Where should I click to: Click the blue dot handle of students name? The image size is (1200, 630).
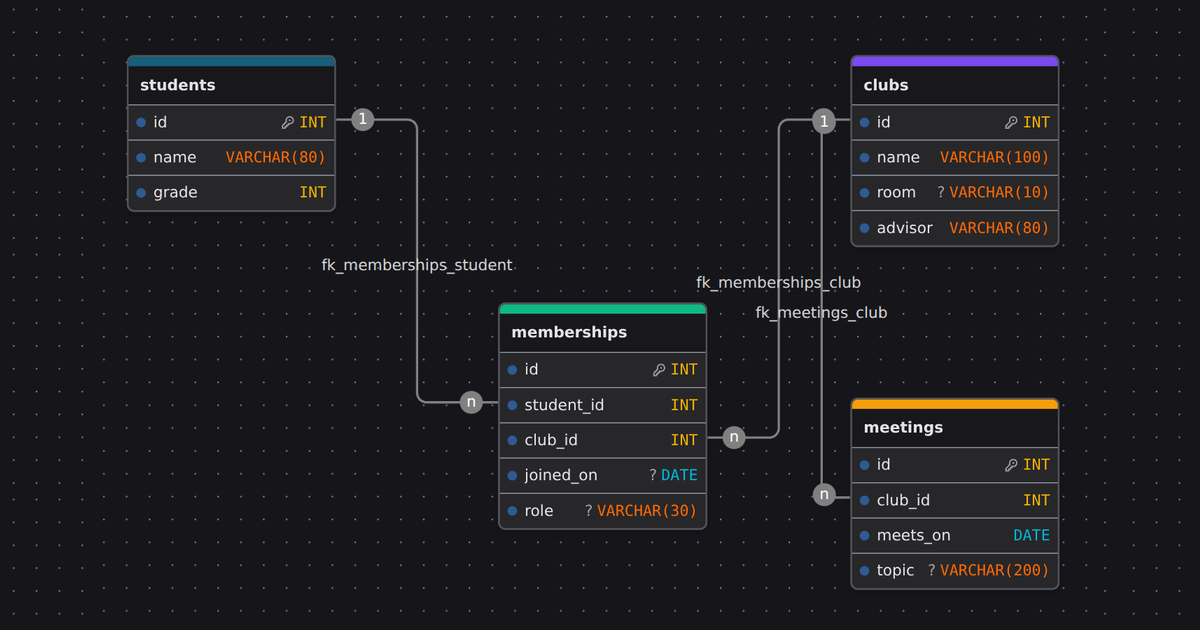pyautogui.click(x=141, y=158)
